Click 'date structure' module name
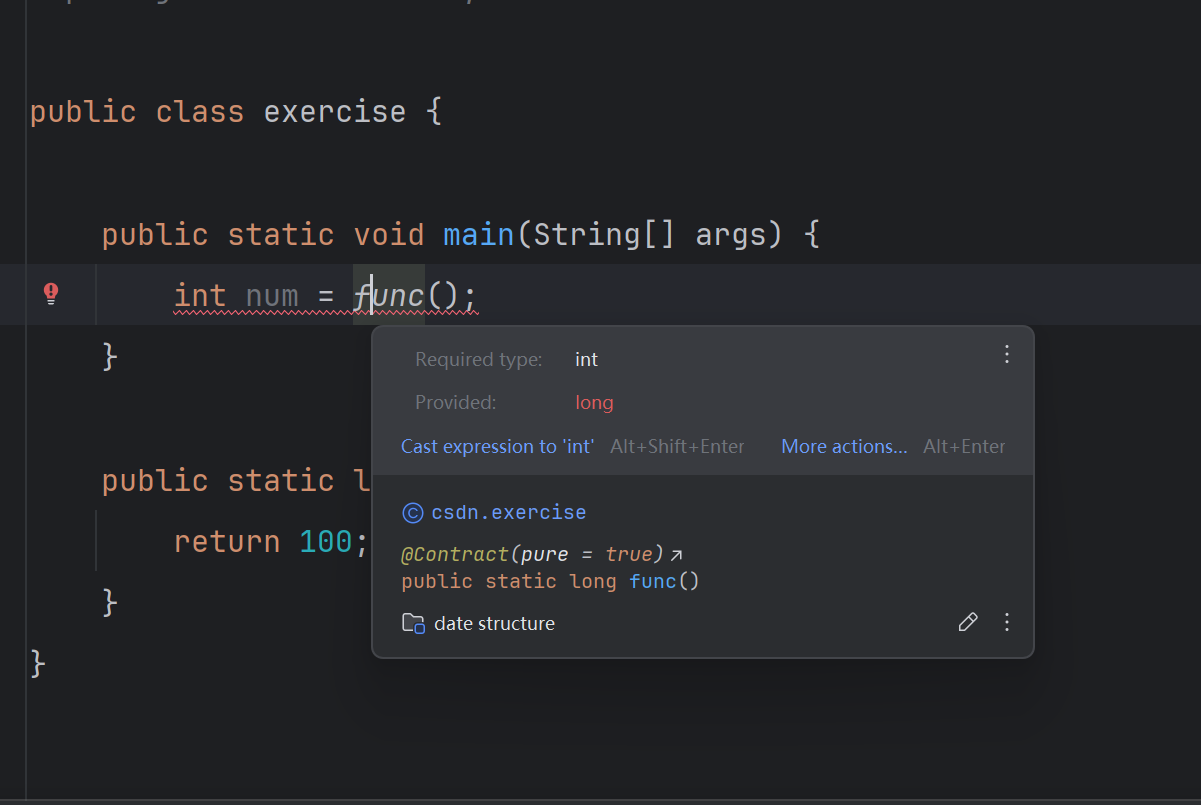The width and height of the screenshot is (1201, 805). 494,623
